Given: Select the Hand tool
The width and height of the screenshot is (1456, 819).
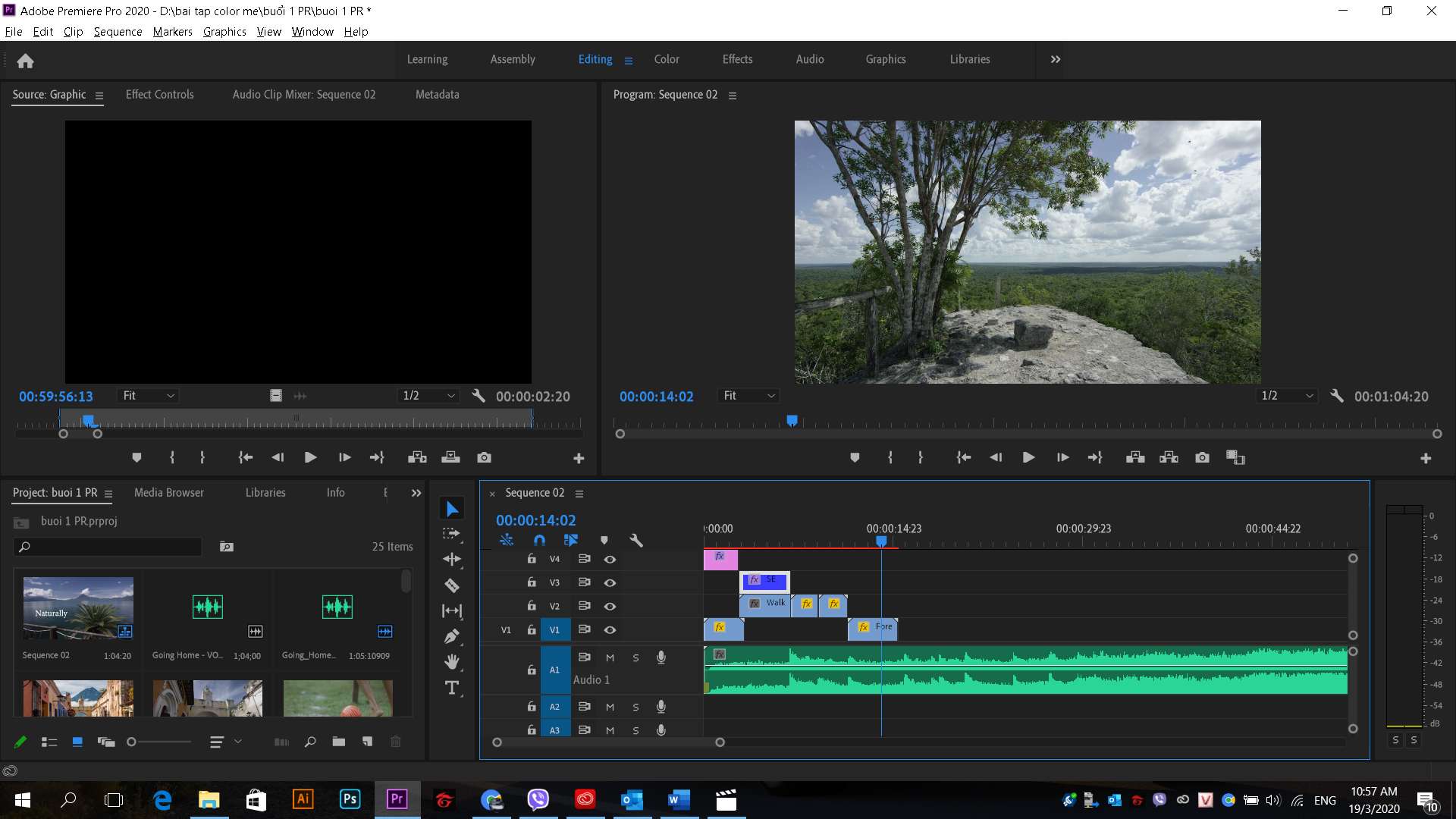Looking at the screenshot, I should [x=452, y=662].
